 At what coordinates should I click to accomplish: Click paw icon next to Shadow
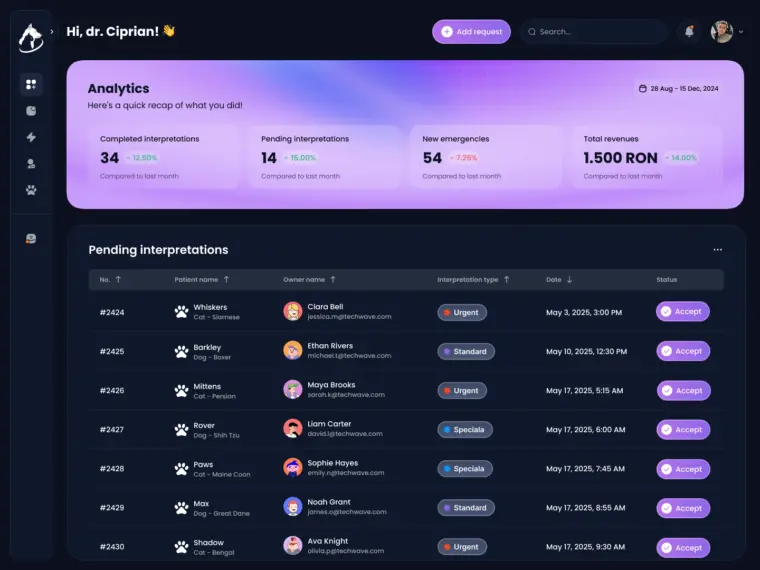coord(181,547)
